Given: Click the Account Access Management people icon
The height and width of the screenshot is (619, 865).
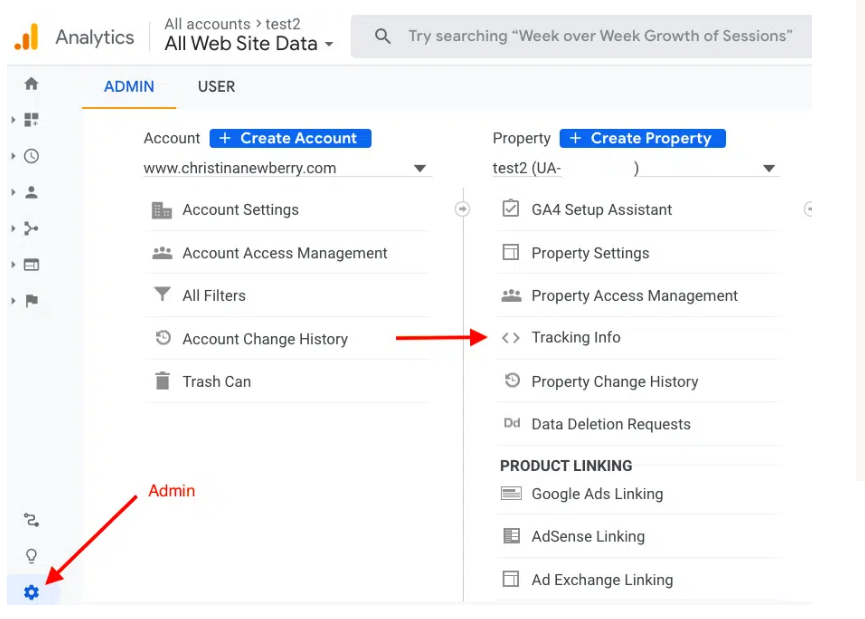Looking at the screenshot, I should (162, 253).
